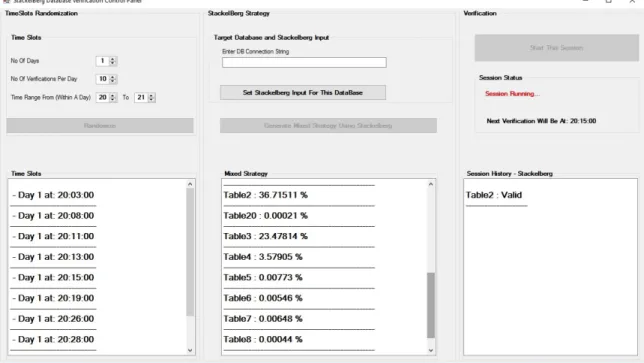644x363 pixels.
Task: Click the TimeSlots Randomization group title
Action: pos(41,13)
